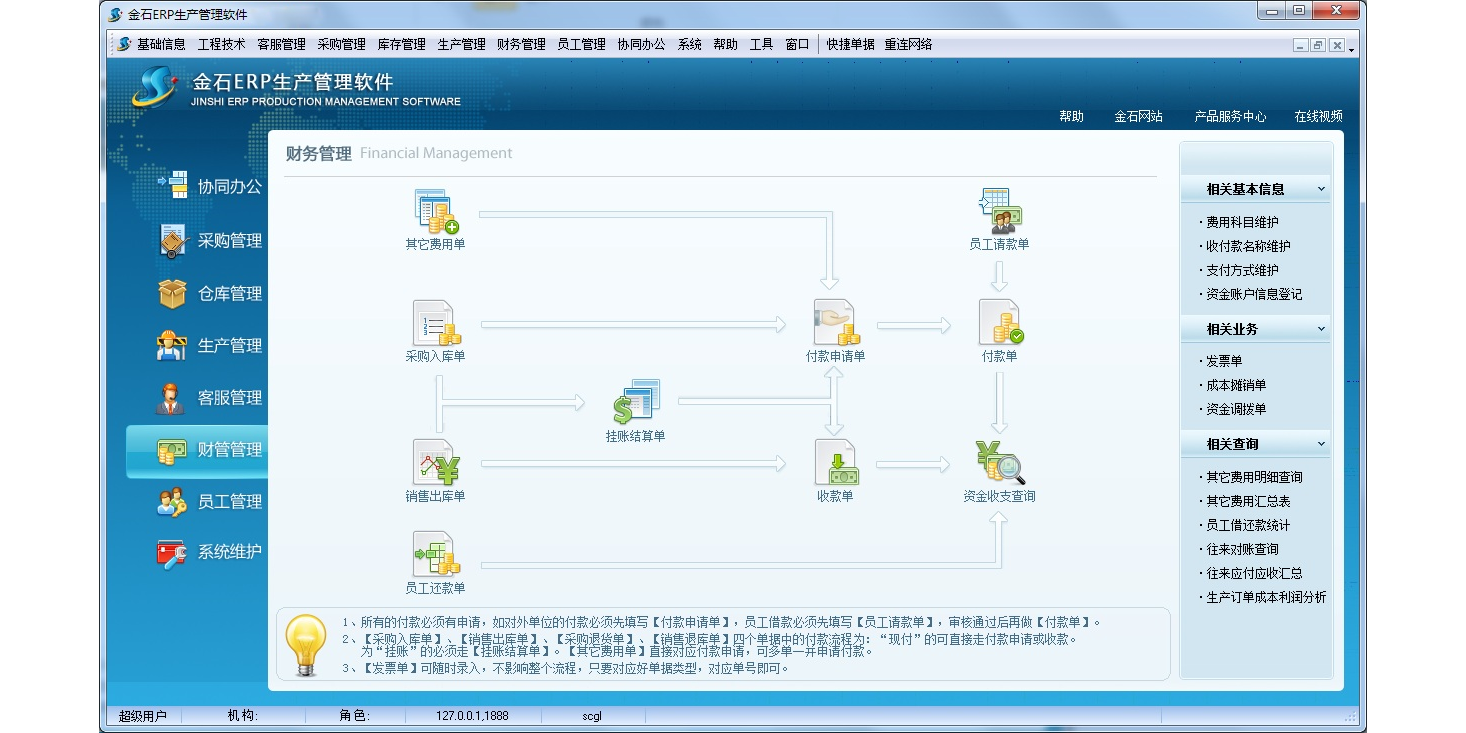Open the 销售出库单 icon
This screenshot has width=1466, height=733.
[x=435, y=463]
